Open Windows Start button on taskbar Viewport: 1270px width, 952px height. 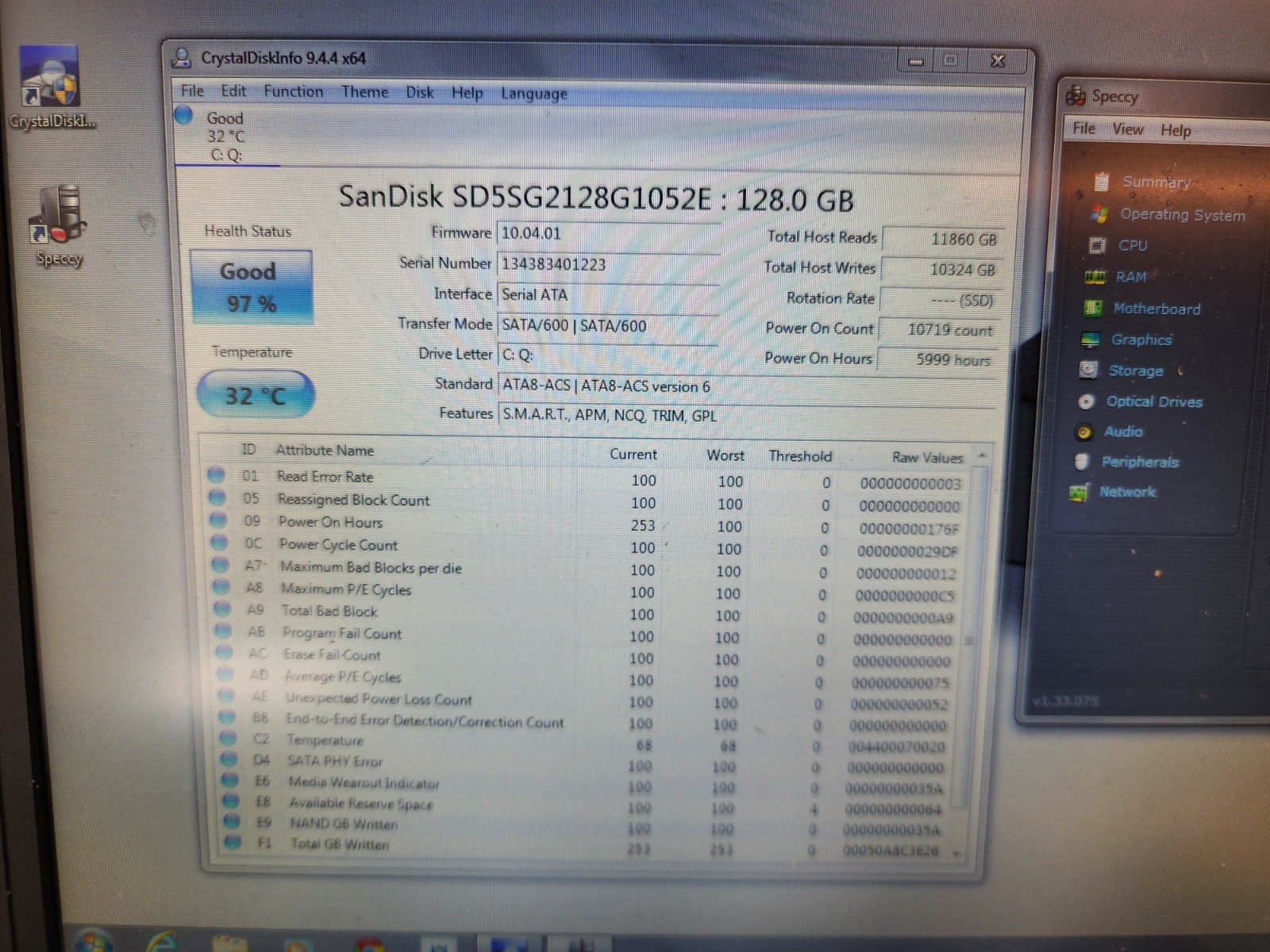[94, 942]
